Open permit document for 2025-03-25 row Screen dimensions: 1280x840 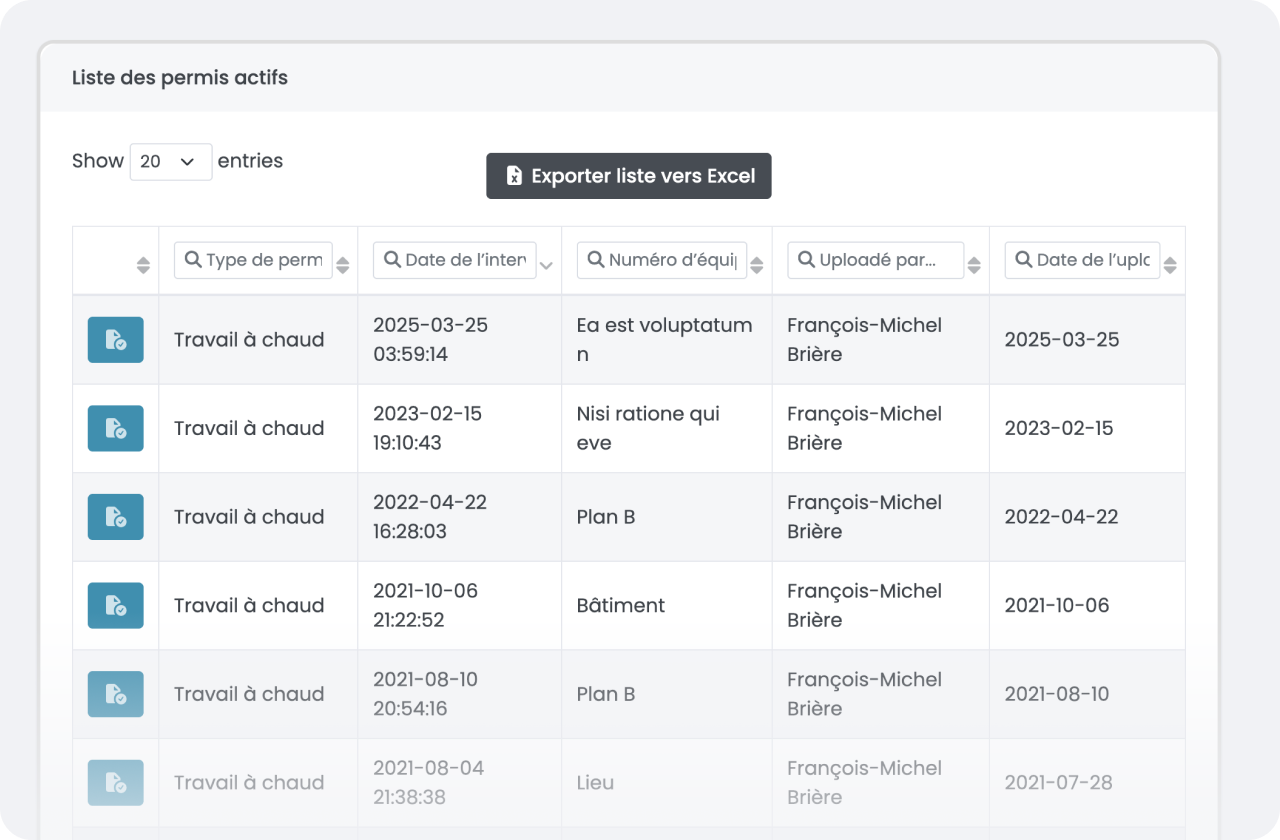click(x=115, y=340)
